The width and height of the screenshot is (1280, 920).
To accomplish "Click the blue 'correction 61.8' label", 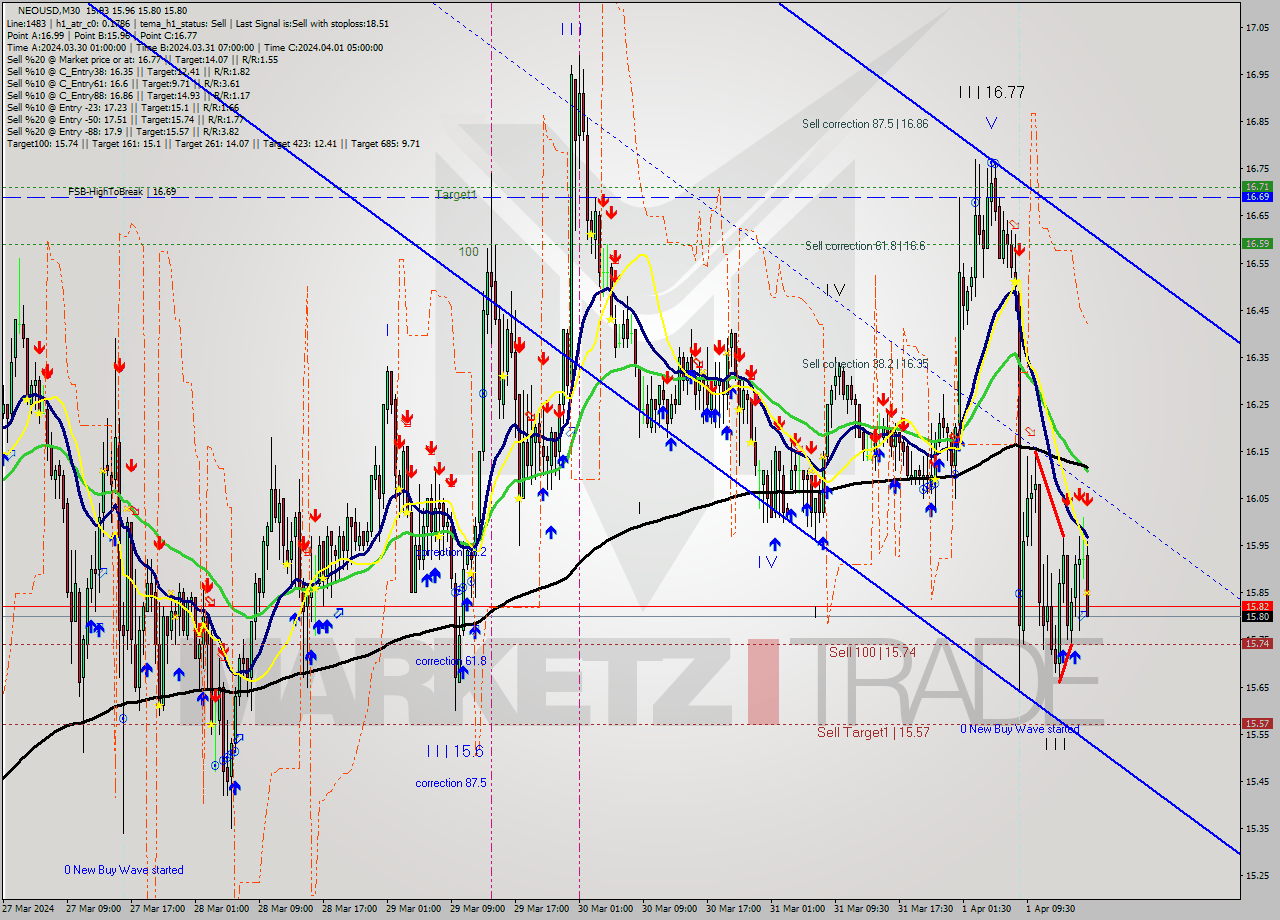I will click(x=451, y=661).
